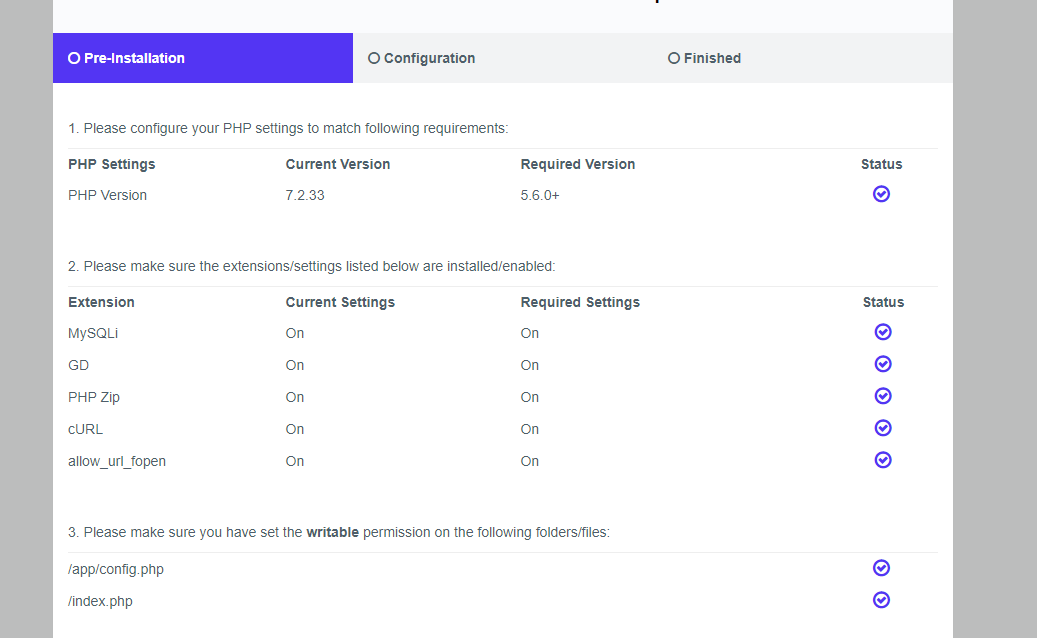Screen dimensions: 1037x638
Task: Click the allow_url_fopen extension name
Action: click(117, 461)
